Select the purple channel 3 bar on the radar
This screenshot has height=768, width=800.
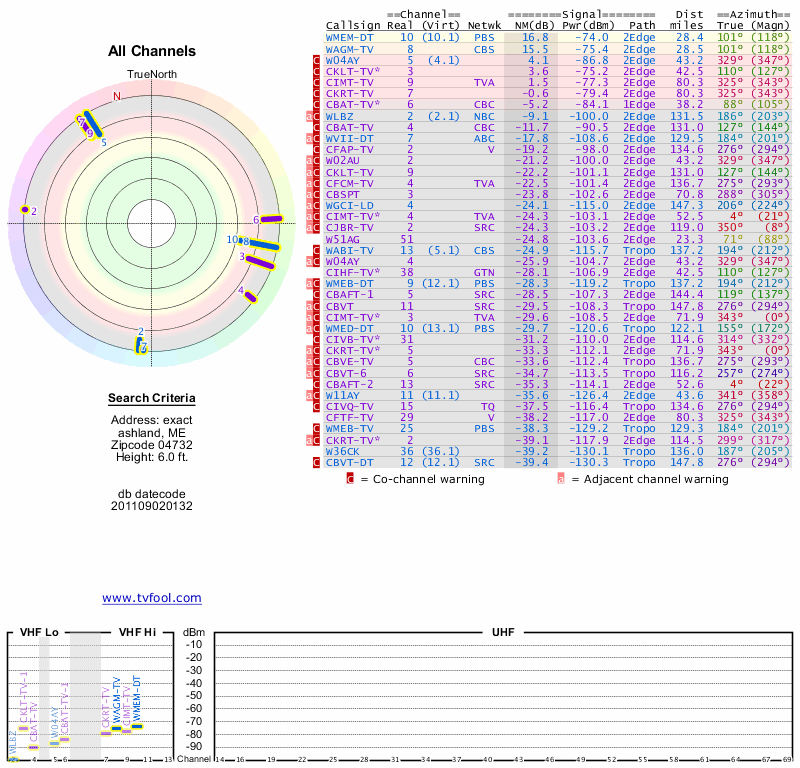pyautogui.click(x=260, y=262)
